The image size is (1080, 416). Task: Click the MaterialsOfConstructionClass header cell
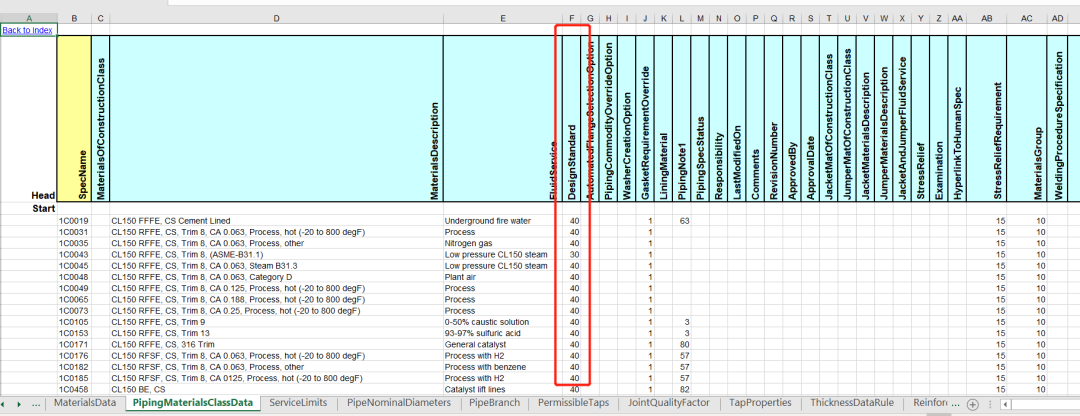[101, 118]
